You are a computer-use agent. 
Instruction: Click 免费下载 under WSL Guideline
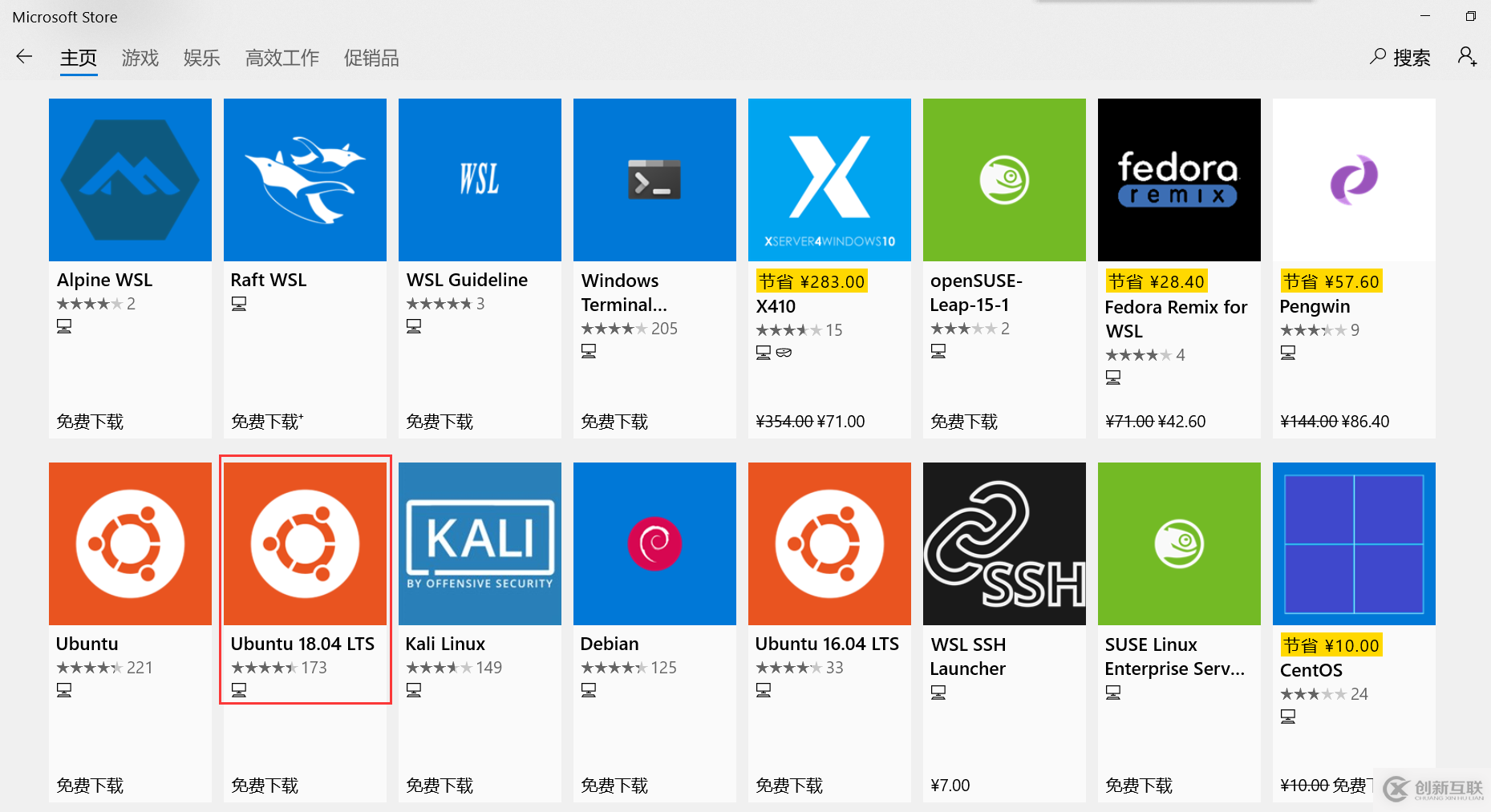pos(440,422)
